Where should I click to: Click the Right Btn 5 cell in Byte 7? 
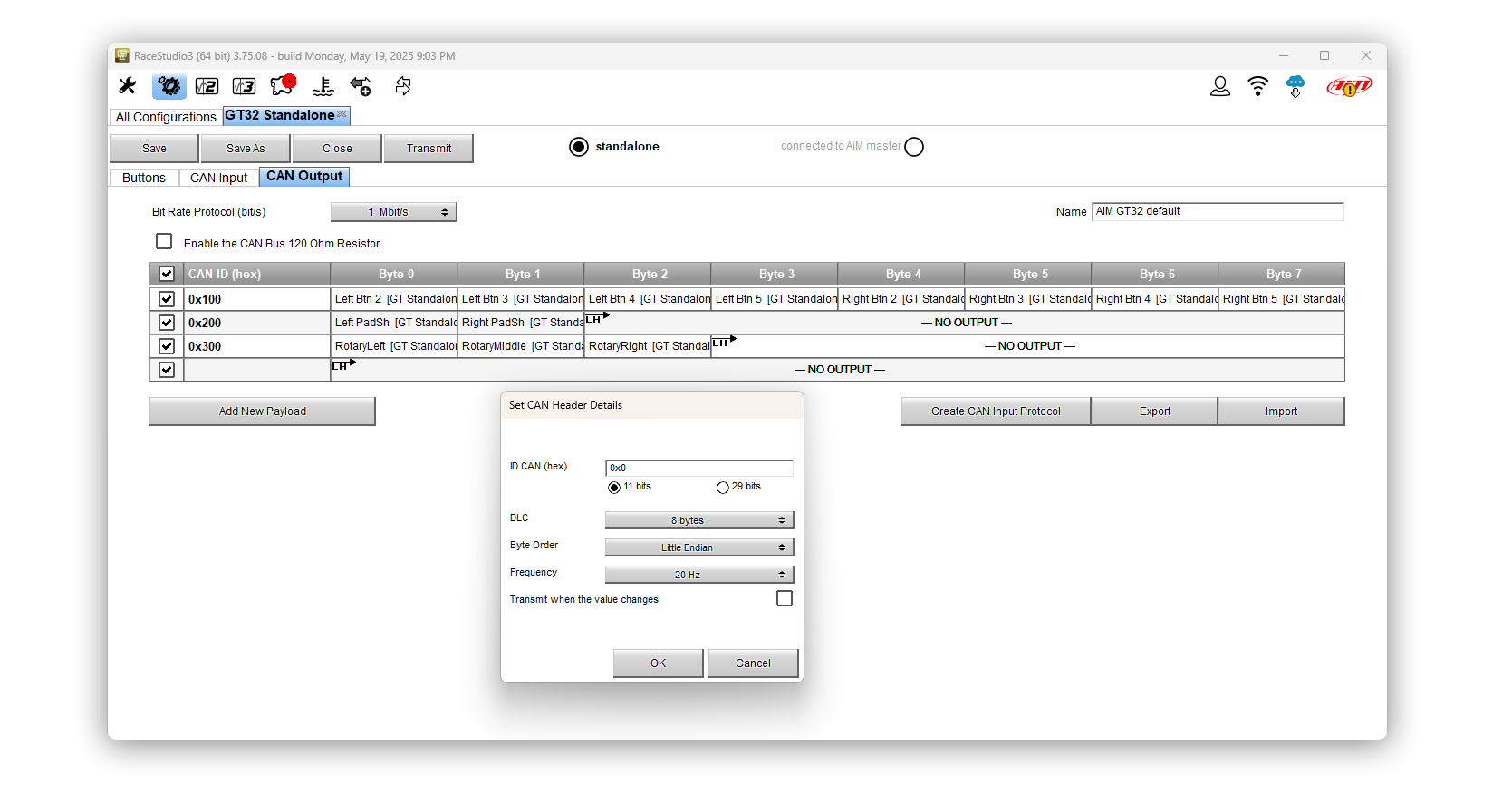coord(1282,299)
